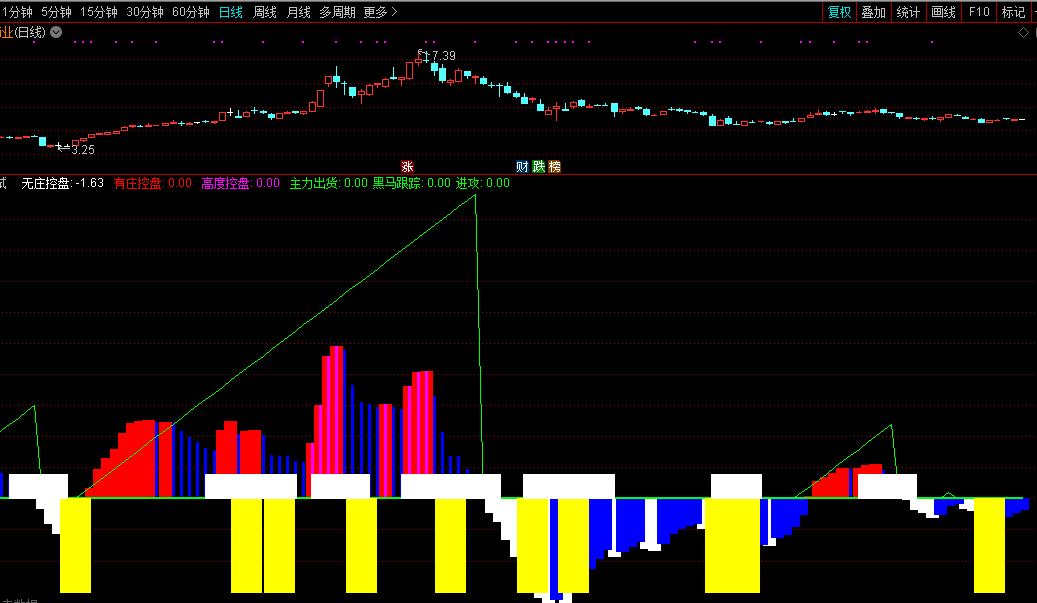1037x603 pixels.
Task: Switch to the 周线 weekly chart tab
Action: 264,12
